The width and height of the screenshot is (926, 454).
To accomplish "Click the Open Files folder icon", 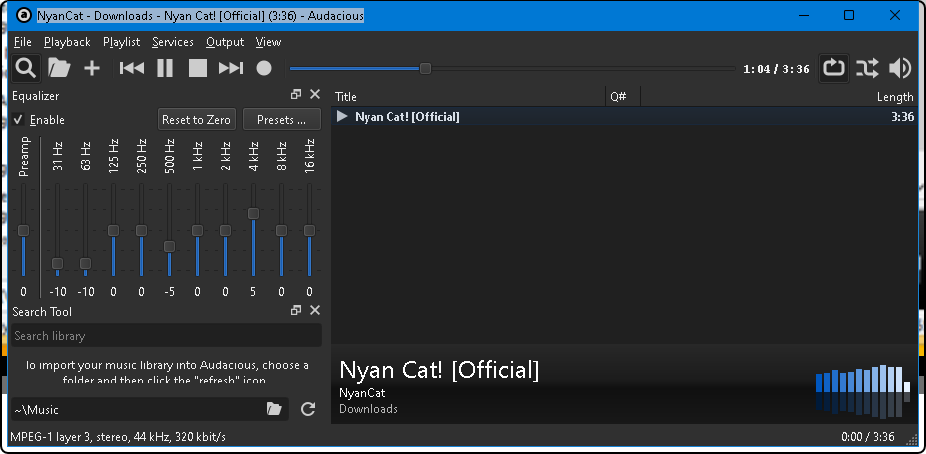I will click(59, 68).
